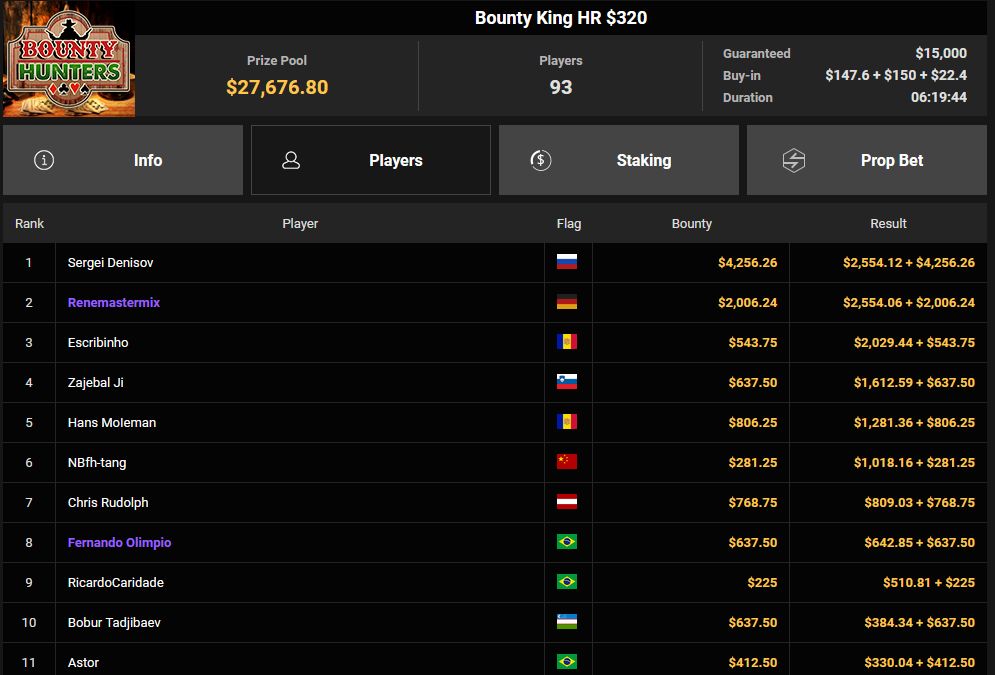Click result $1,018.16 + $281.25
Screen dimensions: 995x675
pyautogui.click(x=914, y=462)
